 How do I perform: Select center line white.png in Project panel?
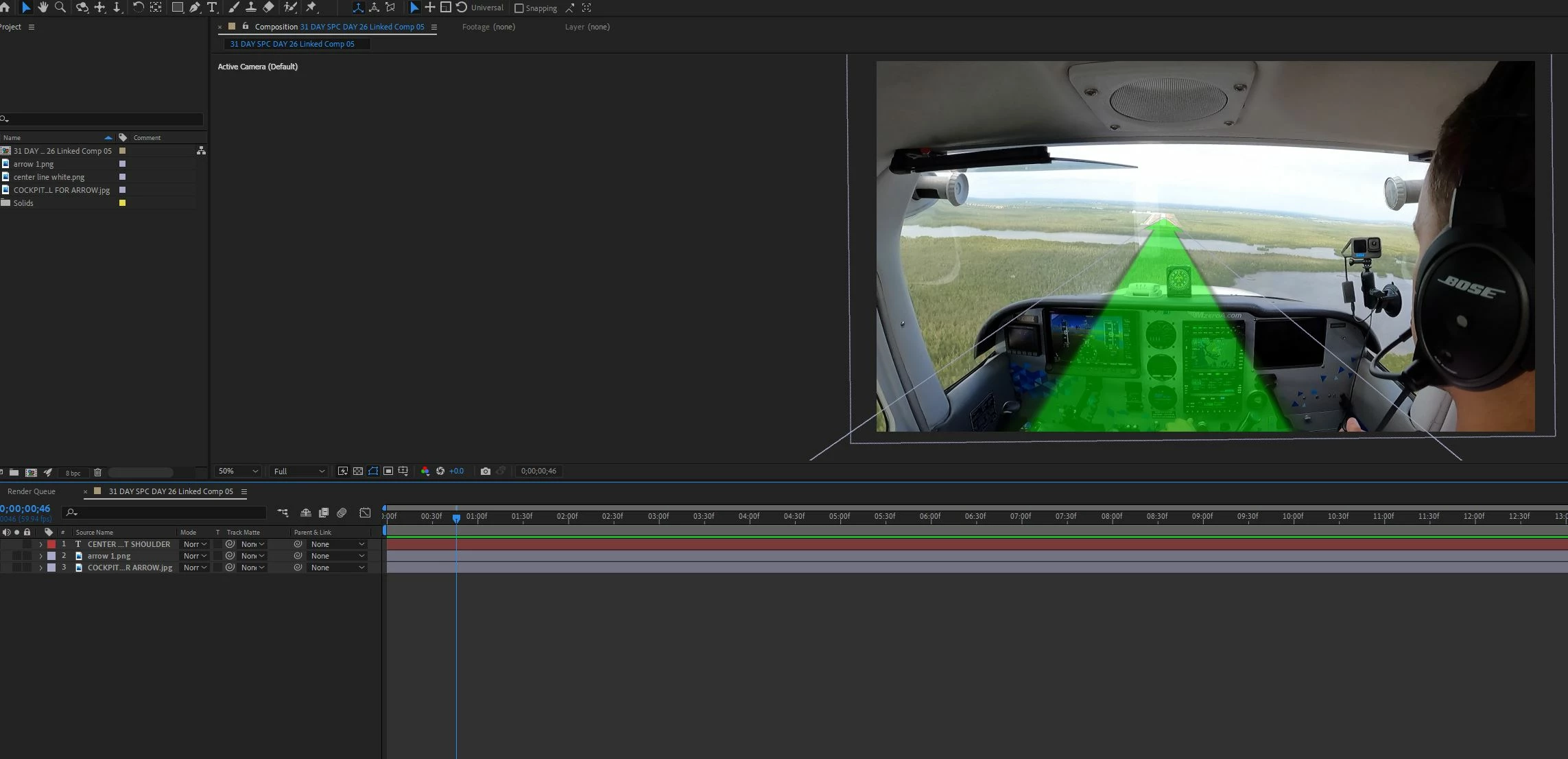tap(49, 177)
